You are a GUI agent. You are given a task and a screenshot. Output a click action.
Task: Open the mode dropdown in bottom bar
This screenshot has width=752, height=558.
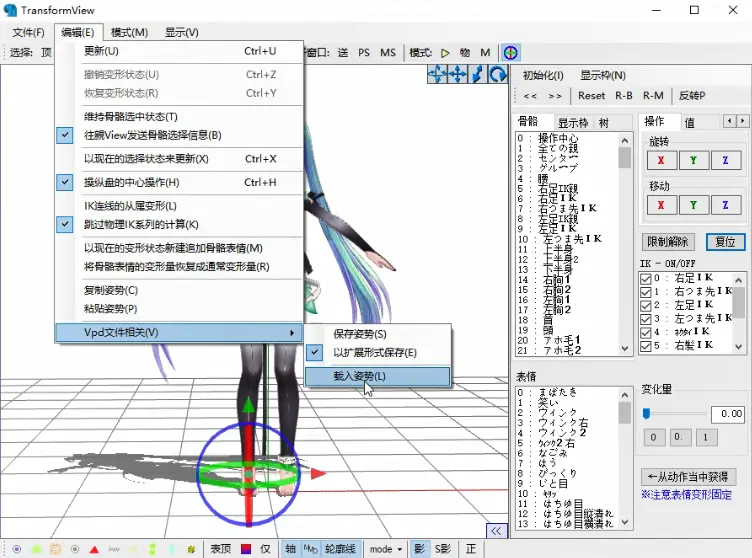[x=386, y=549]
